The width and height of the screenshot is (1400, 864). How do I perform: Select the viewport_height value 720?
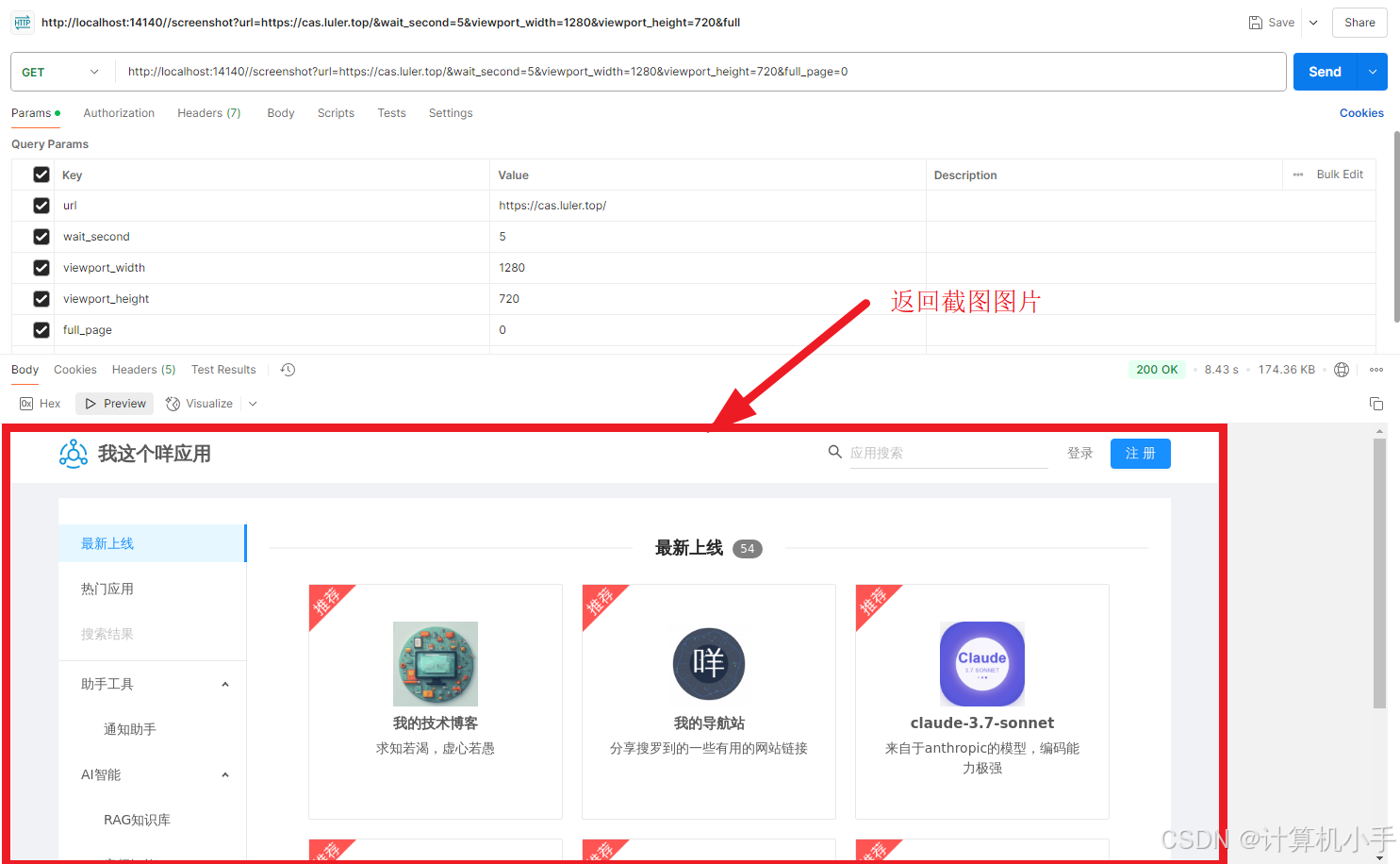tap(509, 299)
